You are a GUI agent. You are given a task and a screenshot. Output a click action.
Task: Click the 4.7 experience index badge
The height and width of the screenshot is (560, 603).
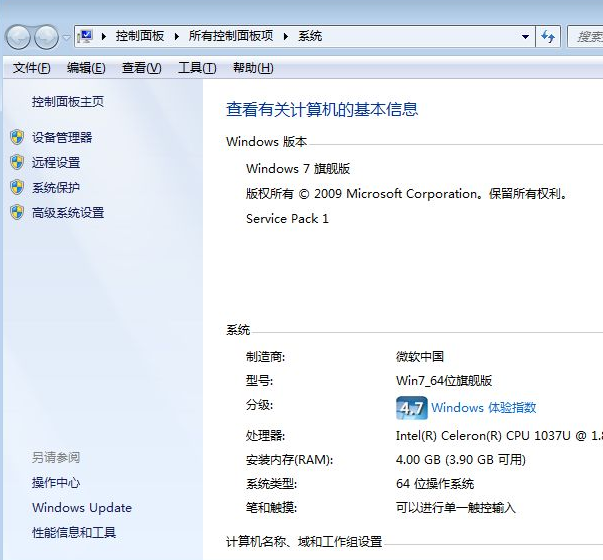411,408
